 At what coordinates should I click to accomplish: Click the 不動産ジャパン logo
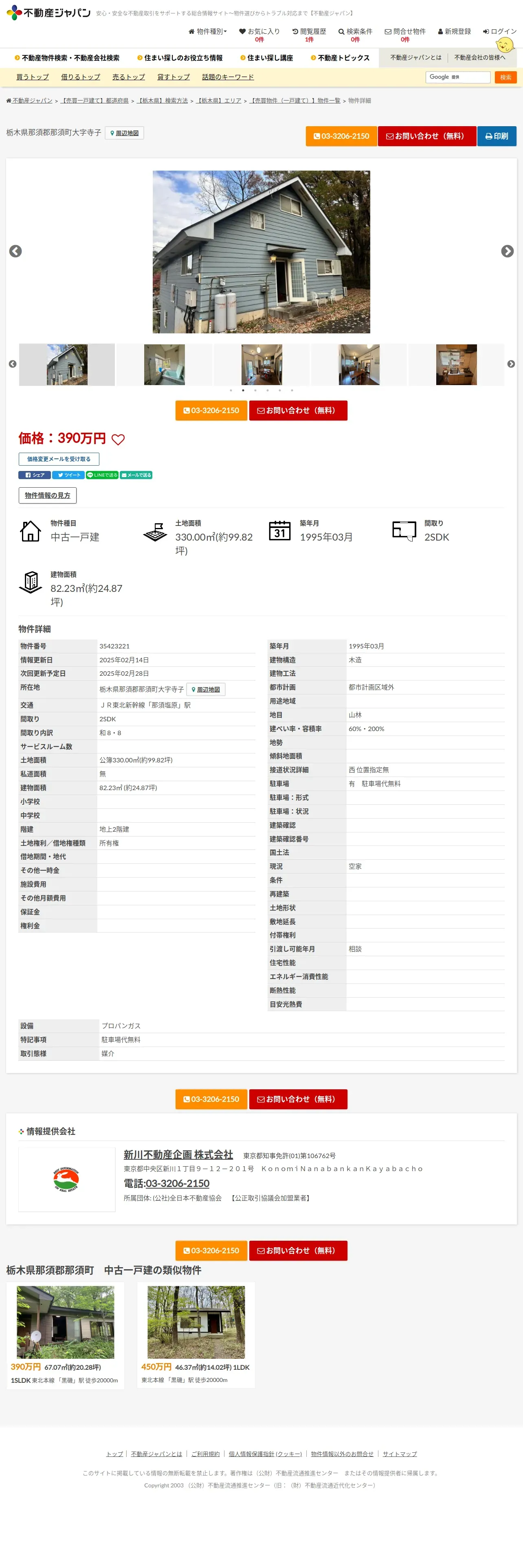(49, 12)
